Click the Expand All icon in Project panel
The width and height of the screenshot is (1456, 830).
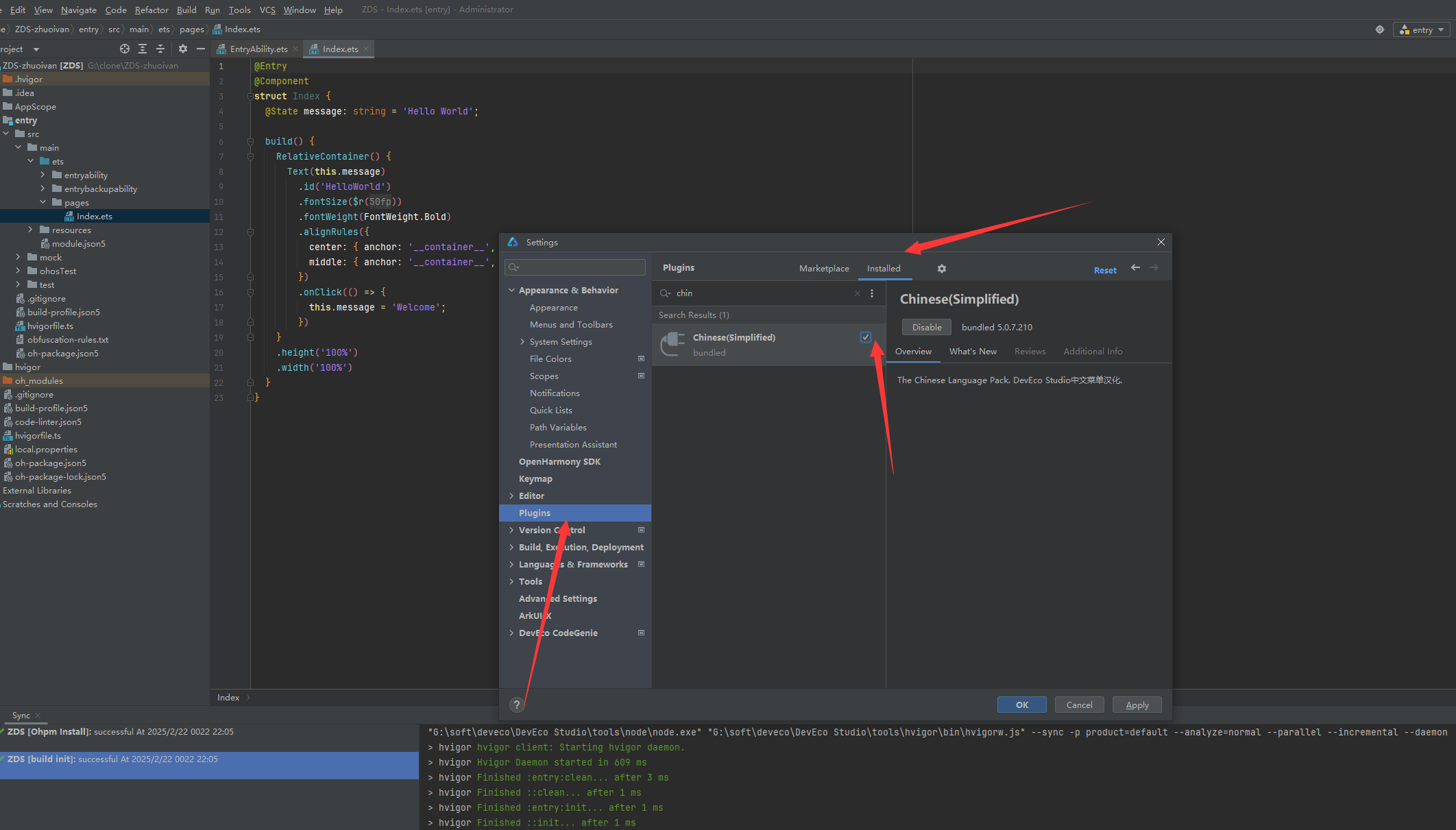pos(143,49)
